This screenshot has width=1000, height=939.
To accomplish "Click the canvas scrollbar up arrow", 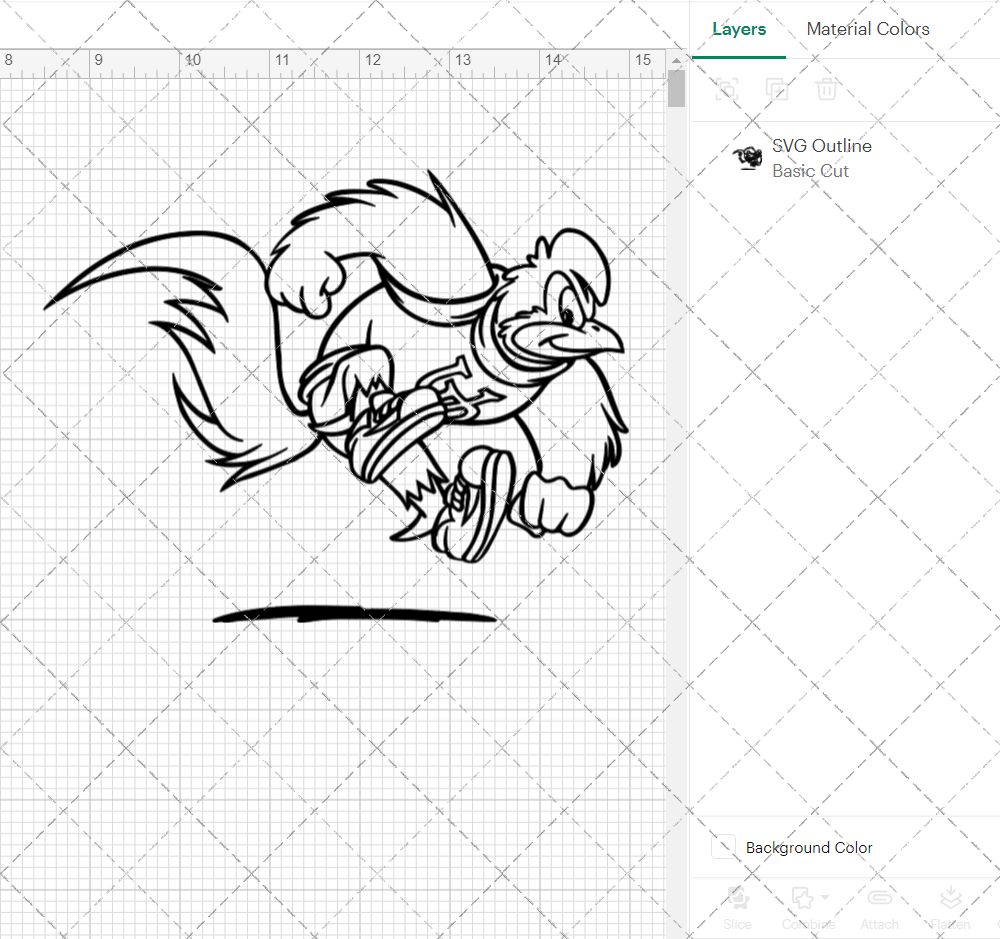I will click(676, 61).
